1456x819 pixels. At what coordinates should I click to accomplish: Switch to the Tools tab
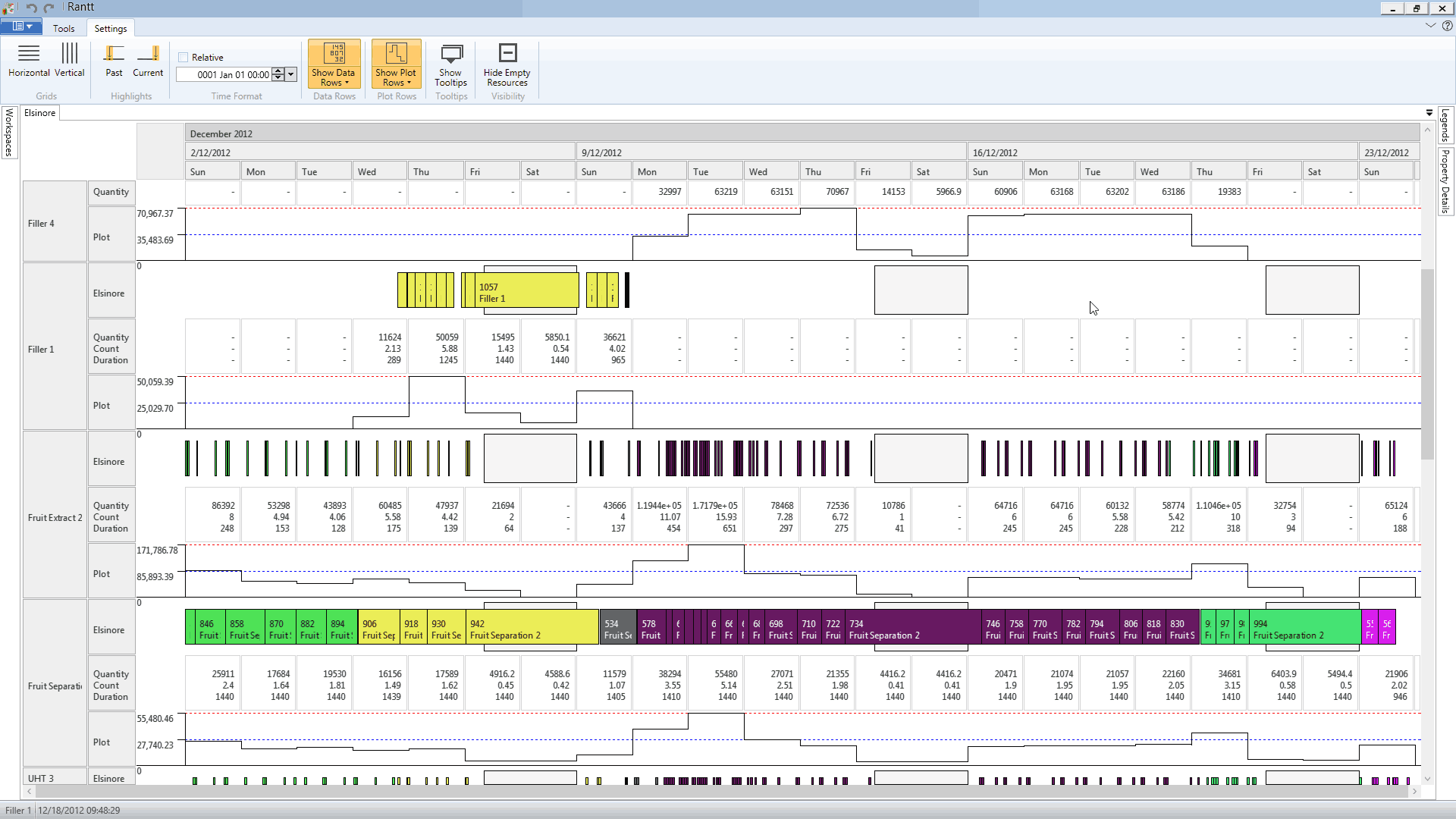64,29
